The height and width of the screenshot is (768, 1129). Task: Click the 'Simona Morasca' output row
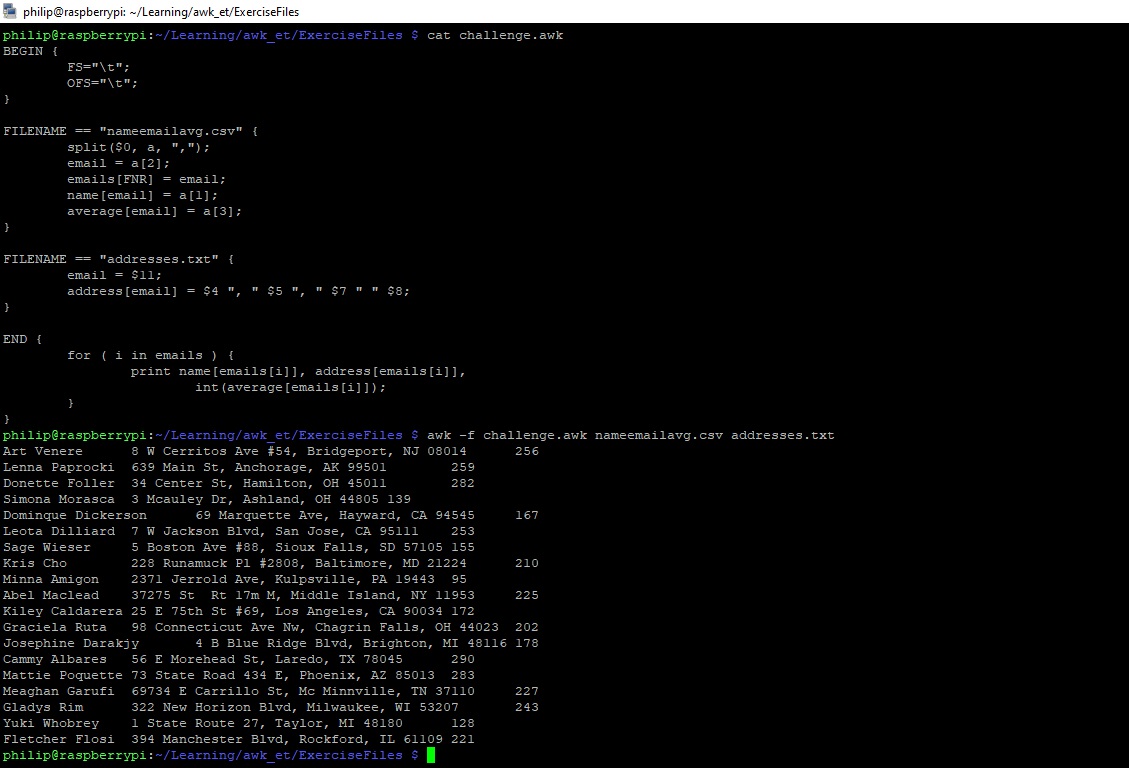pyautogui.click(x=207, y=499)
